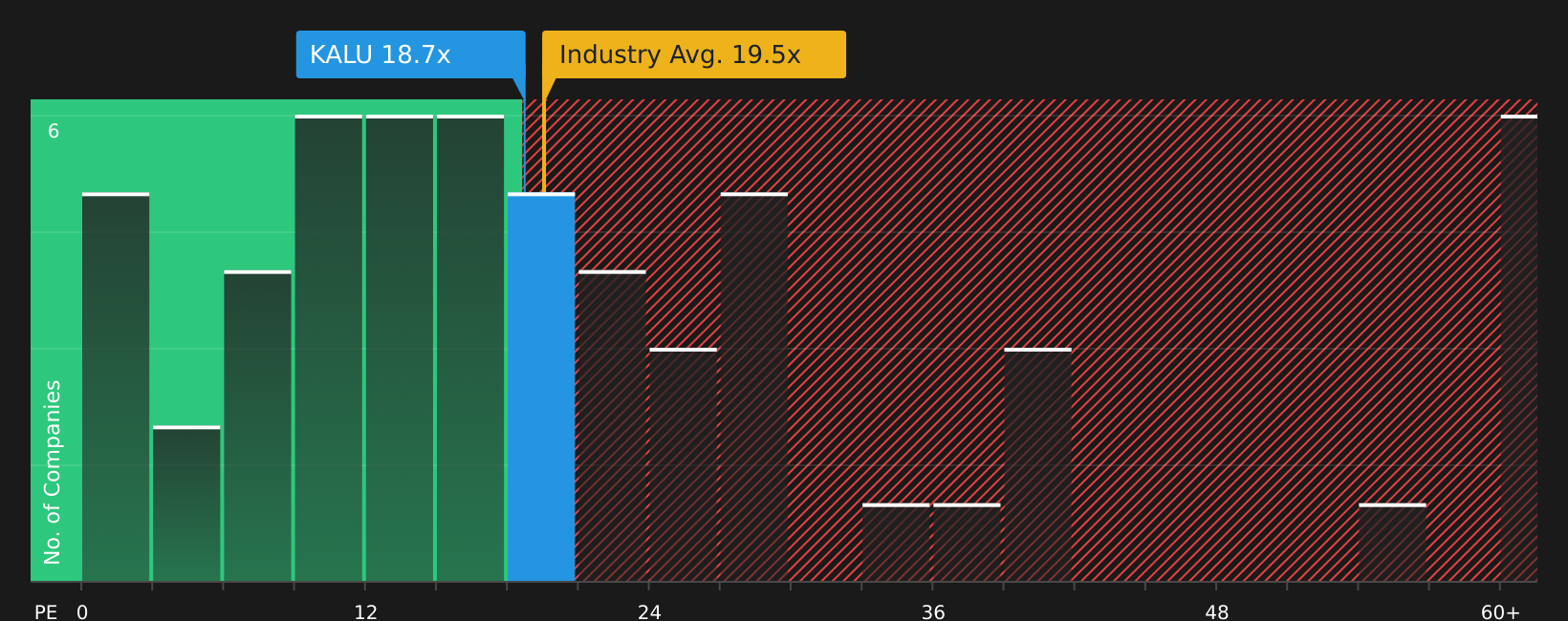Click the '24' PE axis label

[649, 612]
